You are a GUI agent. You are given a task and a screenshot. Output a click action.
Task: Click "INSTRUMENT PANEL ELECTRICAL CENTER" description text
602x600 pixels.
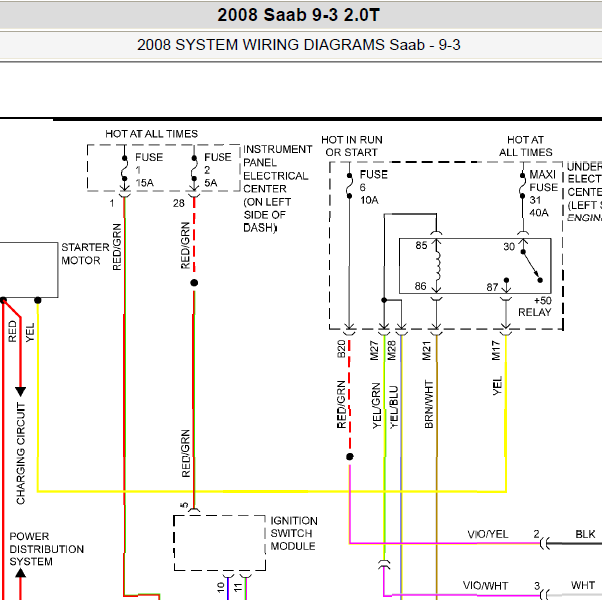click(278, 188)
